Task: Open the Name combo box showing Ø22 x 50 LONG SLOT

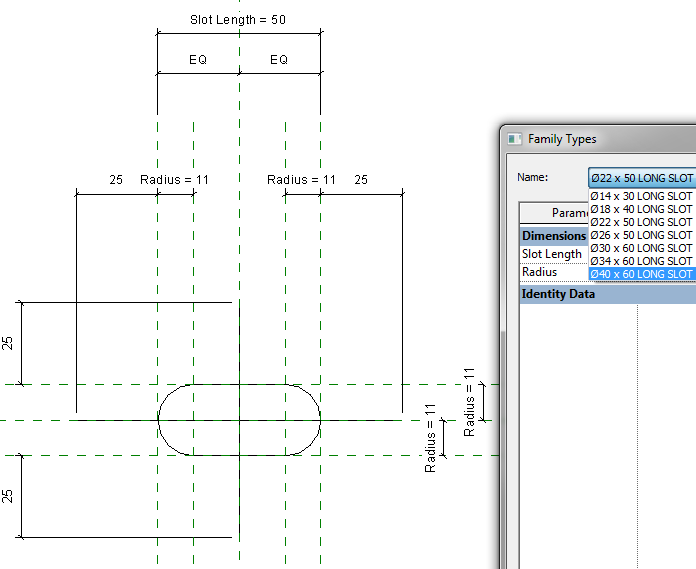Action: pyautogui.click(x=642, y=178)
